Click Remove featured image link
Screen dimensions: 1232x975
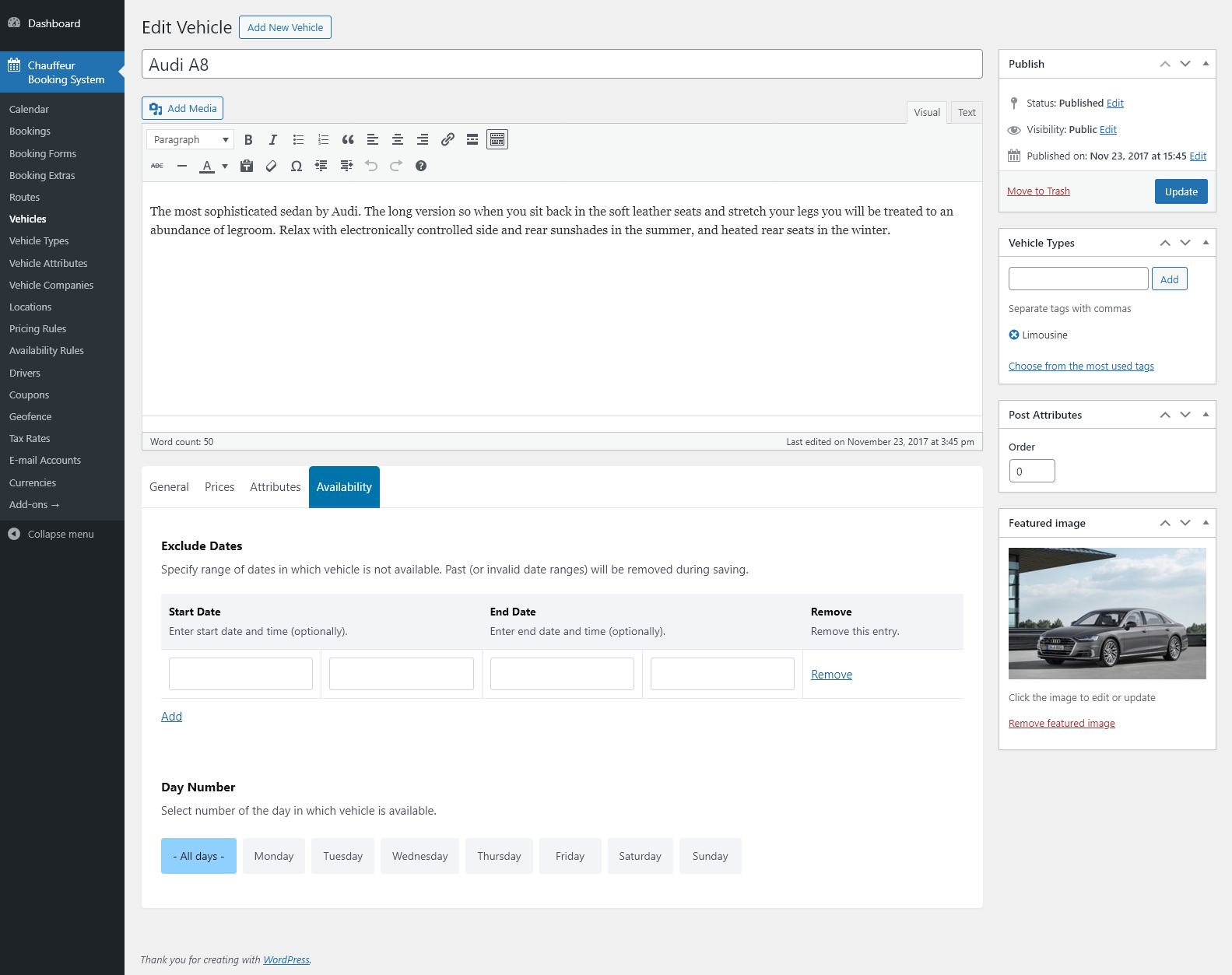[x=1062, y=724]
